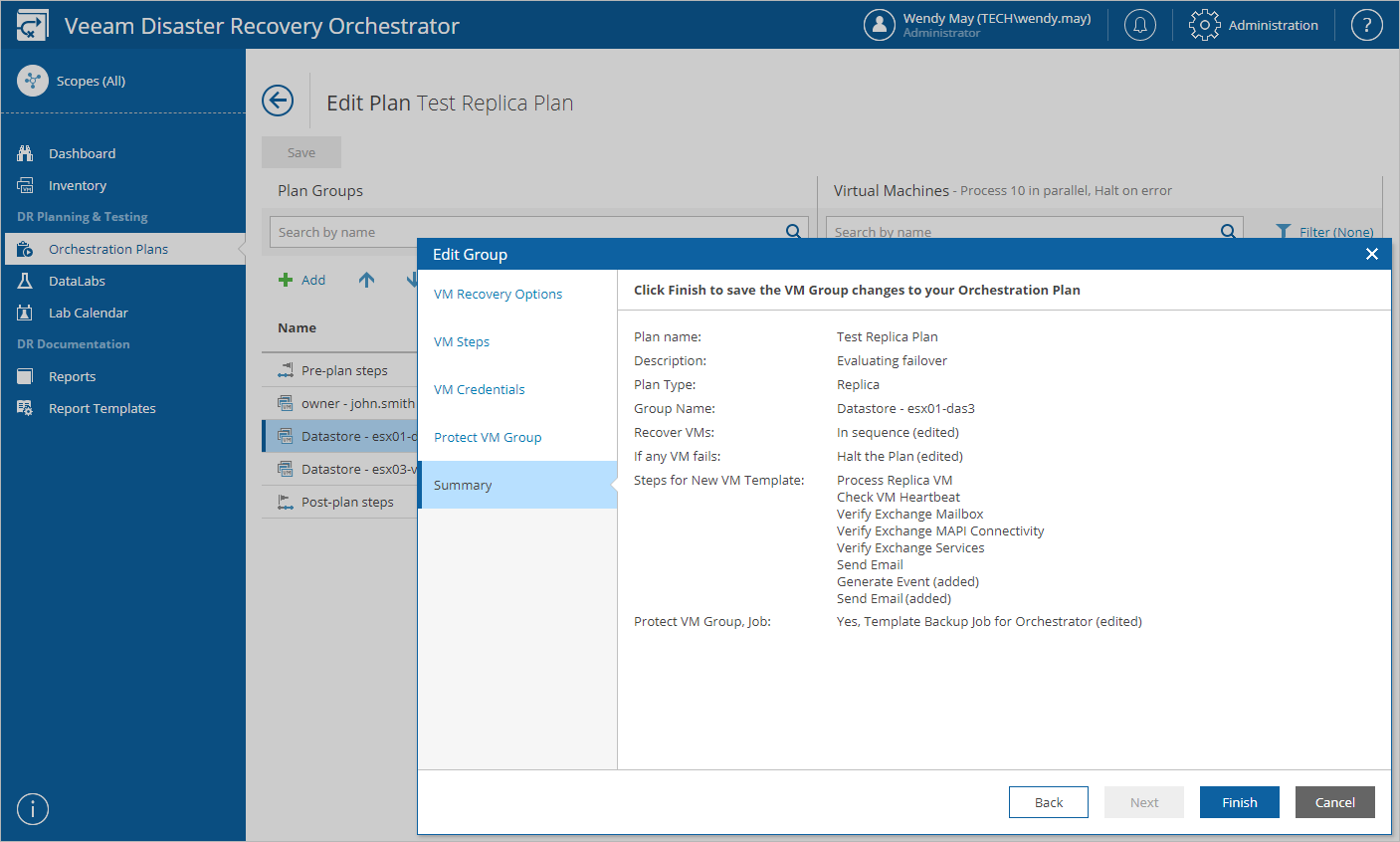This screenshot has height=842, width=1400.
Task: Click the 'Generate Event (added)' step text
Action: [907, 581]
